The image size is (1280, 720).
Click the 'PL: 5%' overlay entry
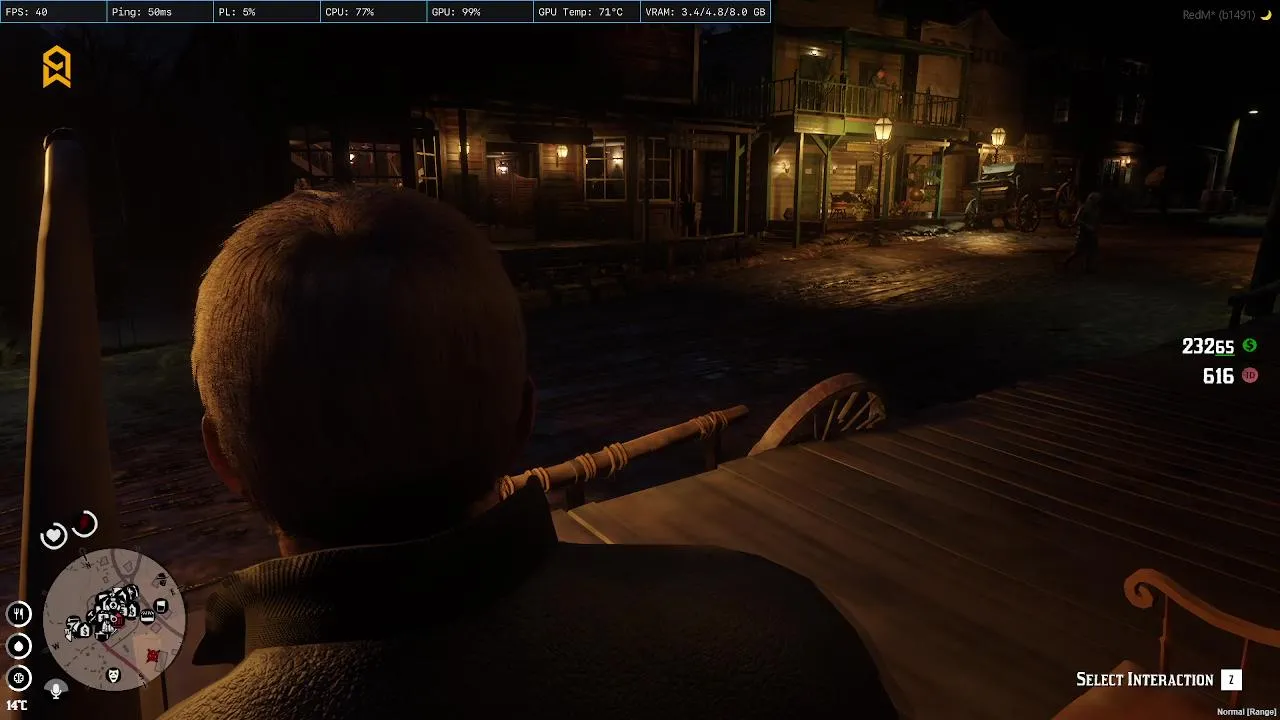[x=267, y=12]
